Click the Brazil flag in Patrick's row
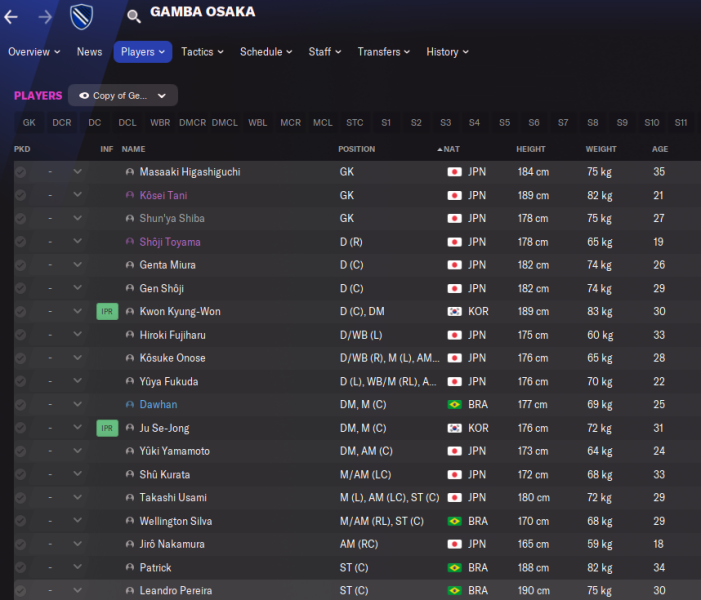Screen dimensions: 701x600 click(454, 568)
